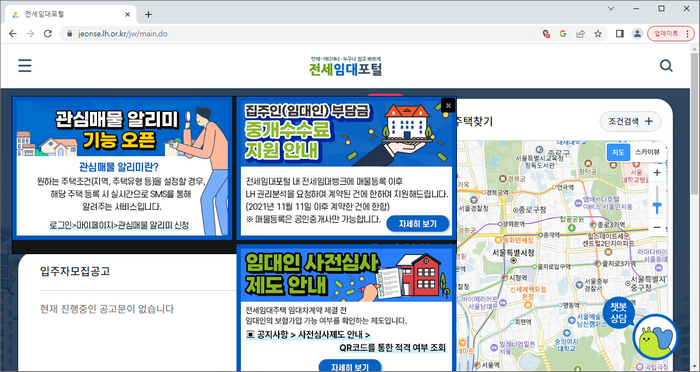Click the 조건검색 plus button
Image resolution: width=700 pixels, height=372 pixels.
tap(630, 121)
